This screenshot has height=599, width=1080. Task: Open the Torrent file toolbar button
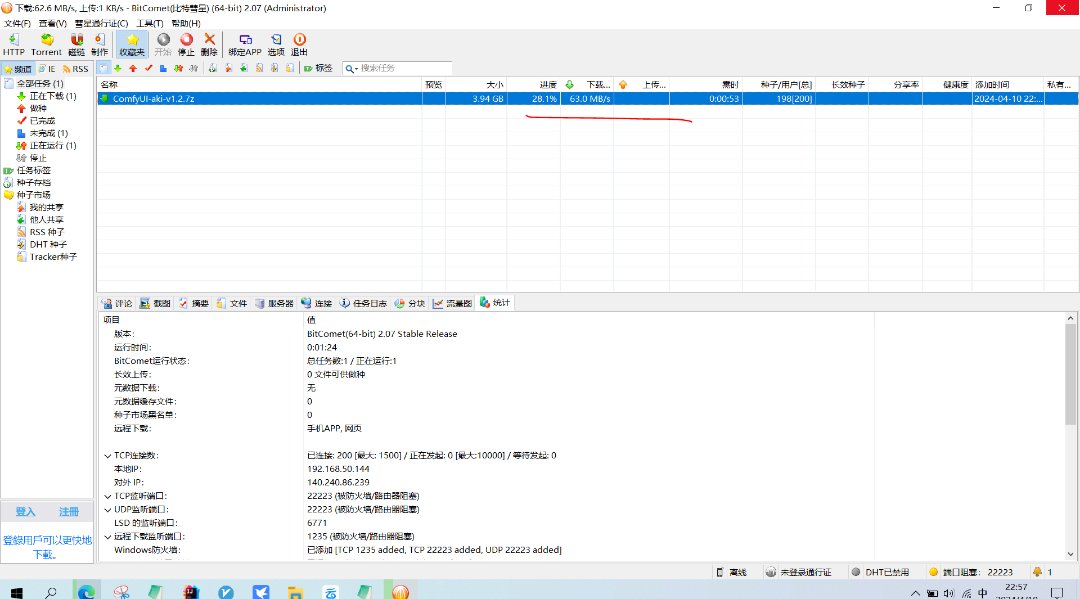coord(46,44)
